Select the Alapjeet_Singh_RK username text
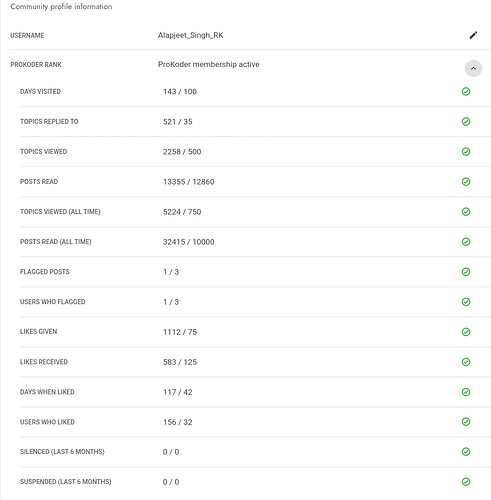The image size is (491, 500). click(x=190, y=35)
